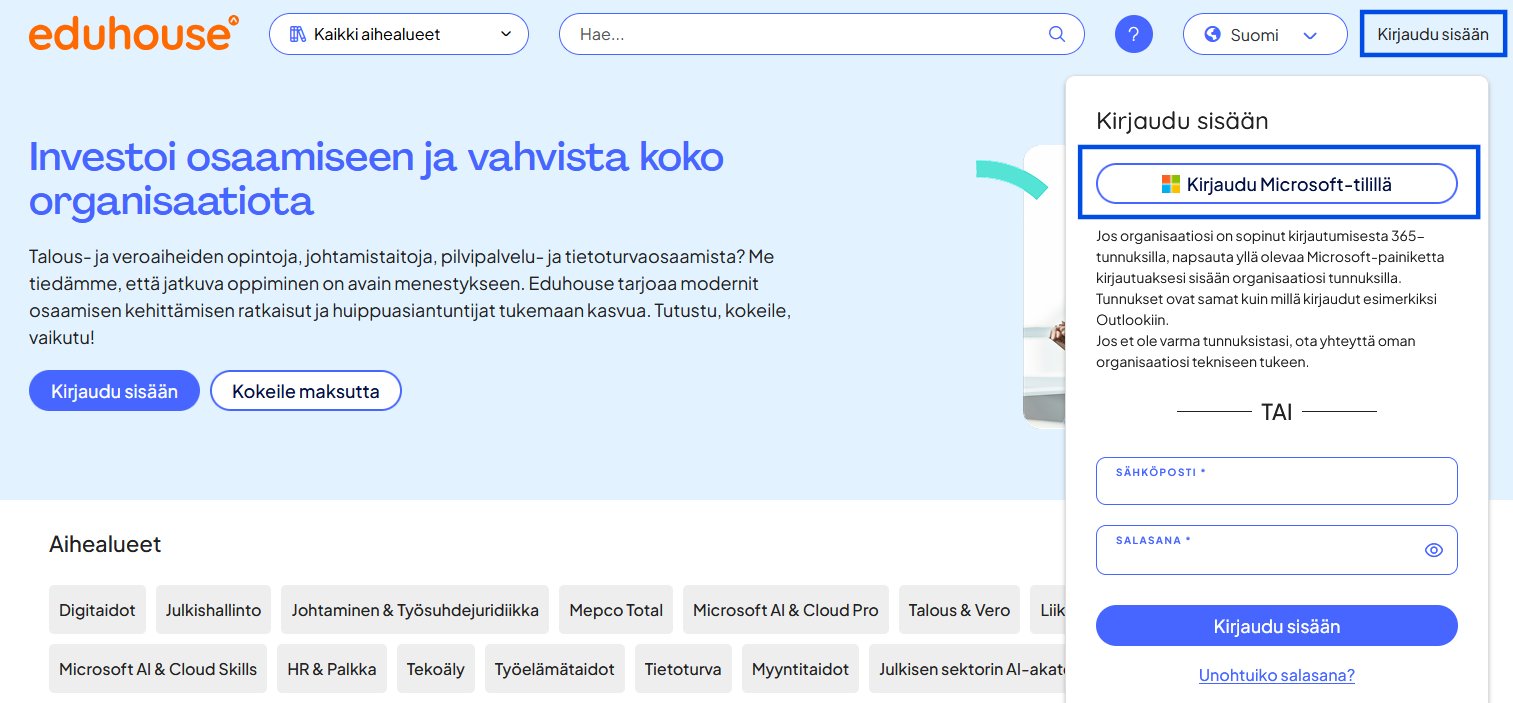Select the Tietoturva topic
This screenshot has width=1513, height=703.
click(x=683, y=669)
